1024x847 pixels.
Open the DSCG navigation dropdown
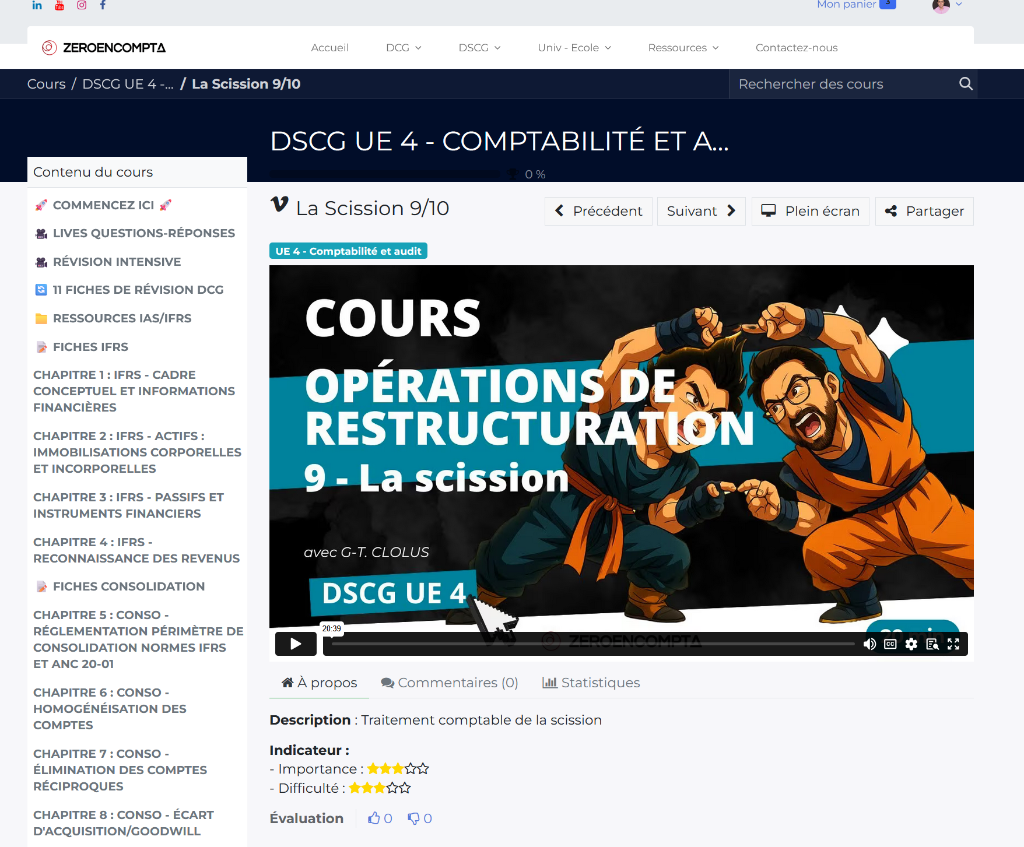(479, 47)
